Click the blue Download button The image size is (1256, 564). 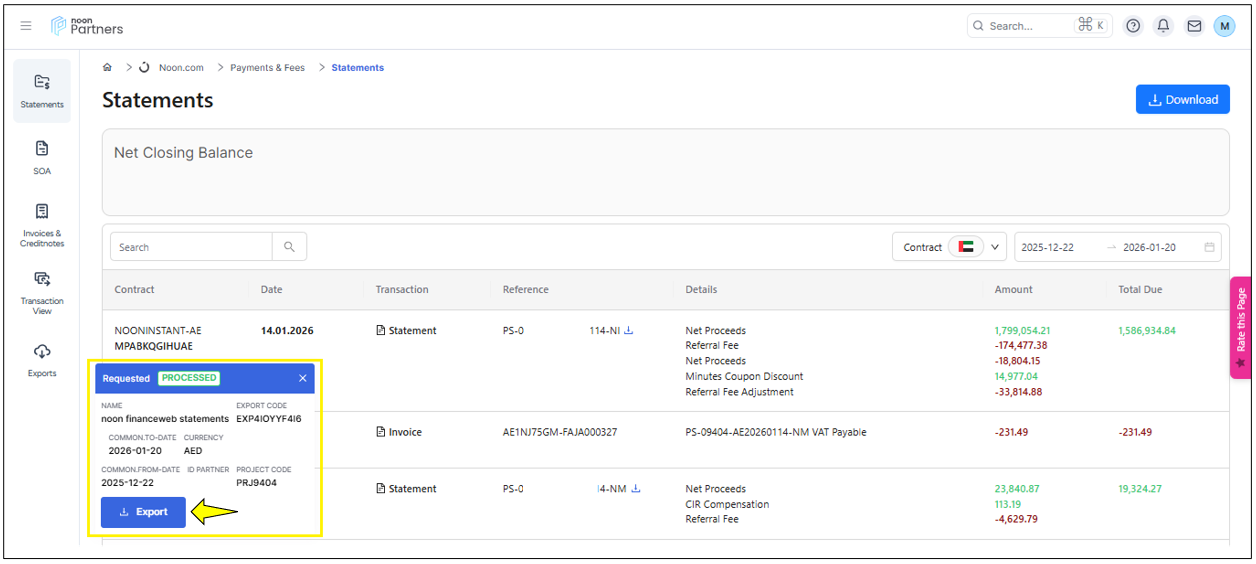(x=1182, y=100)
